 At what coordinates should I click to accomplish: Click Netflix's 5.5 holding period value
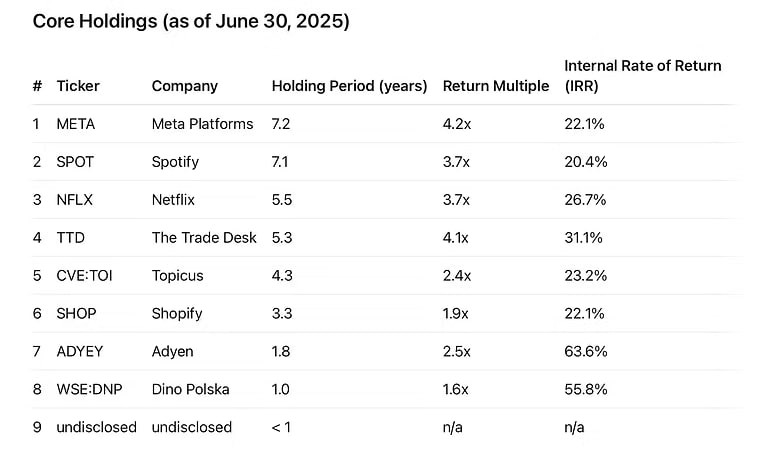pos(282,200)
